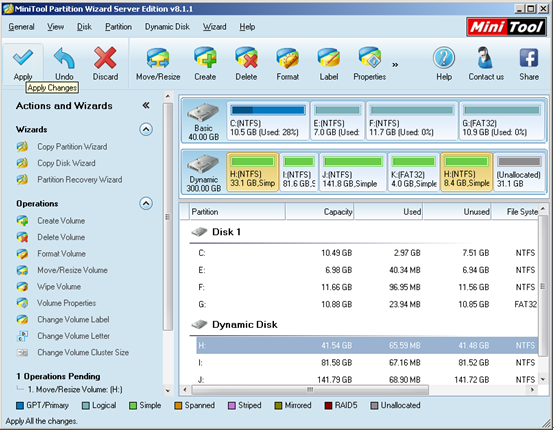554x430 pixels.
Task: Click the horizontal scrollbar of partition list
Action: click(310, 390)
